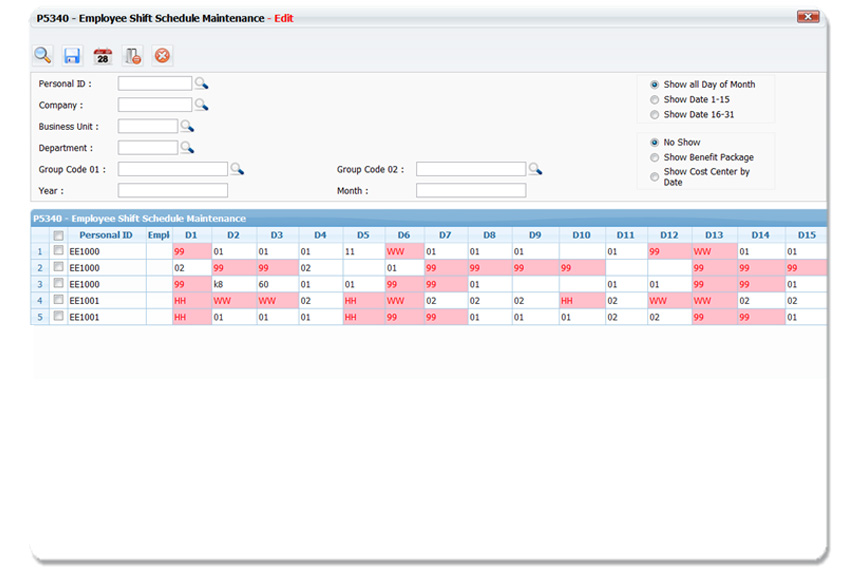Open lookup for Personal ID field
The width and height of the screenshot is (843, 574).
click(201, 84)
